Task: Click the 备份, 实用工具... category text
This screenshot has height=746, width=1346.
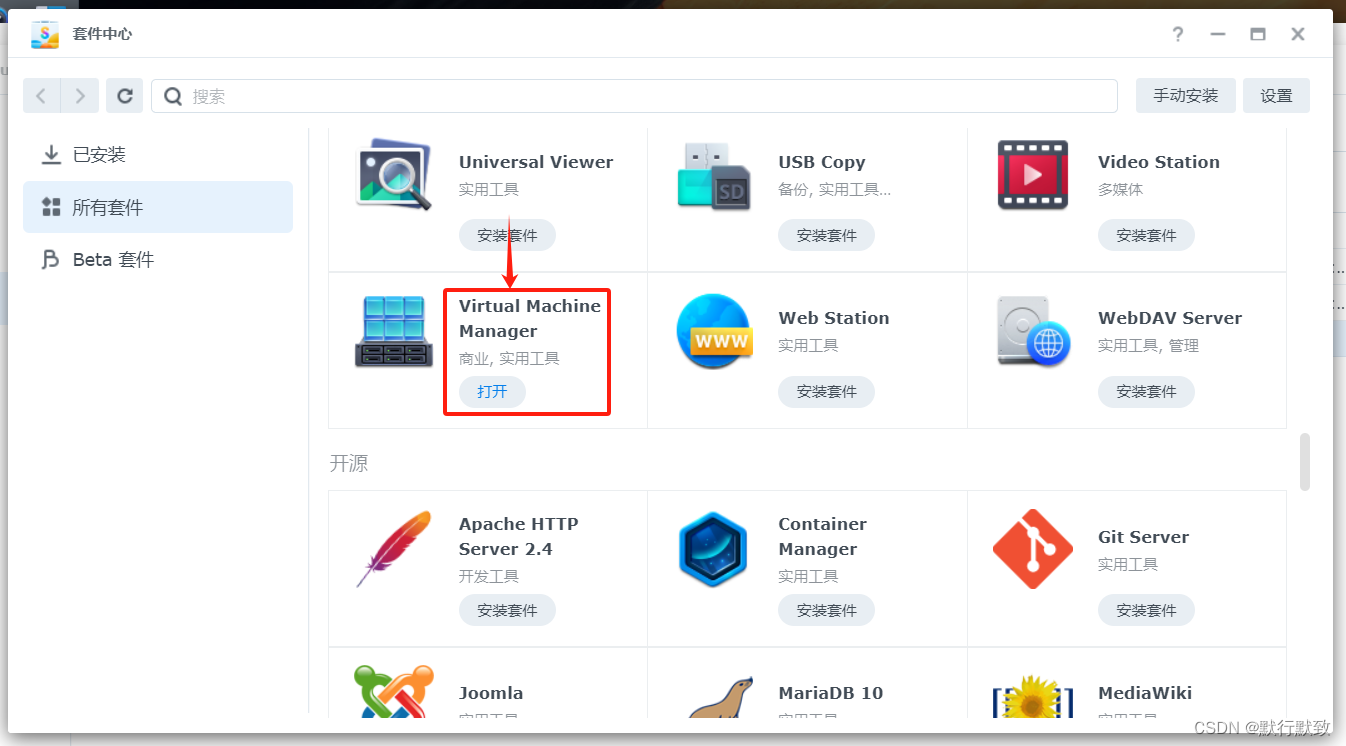Action: point(835,189)
